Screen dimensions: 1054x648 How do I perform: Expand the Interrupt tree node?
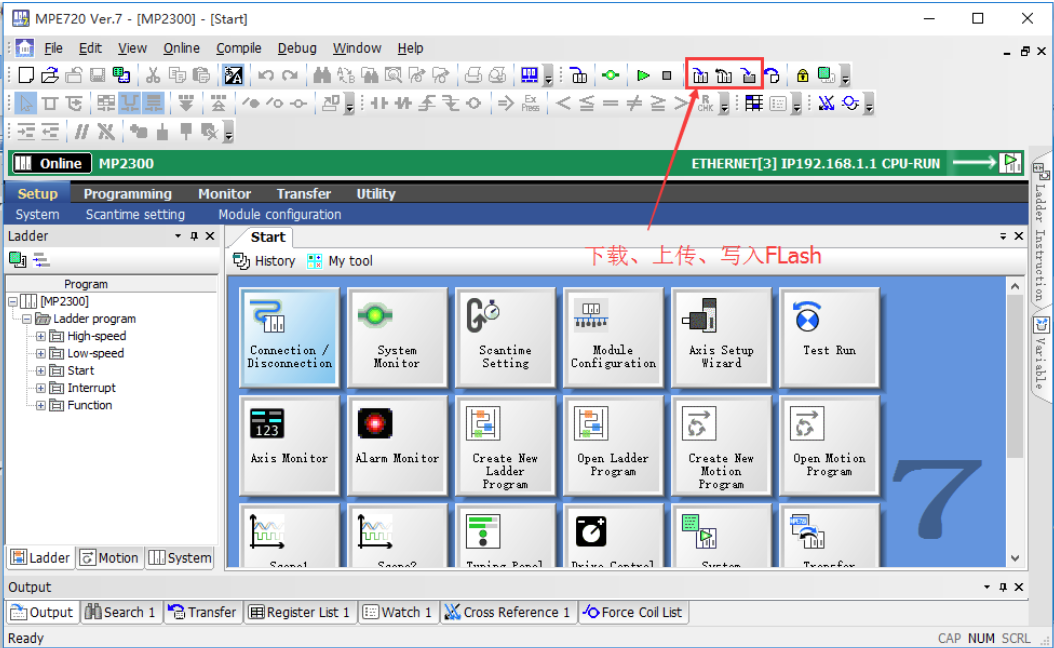41,388
